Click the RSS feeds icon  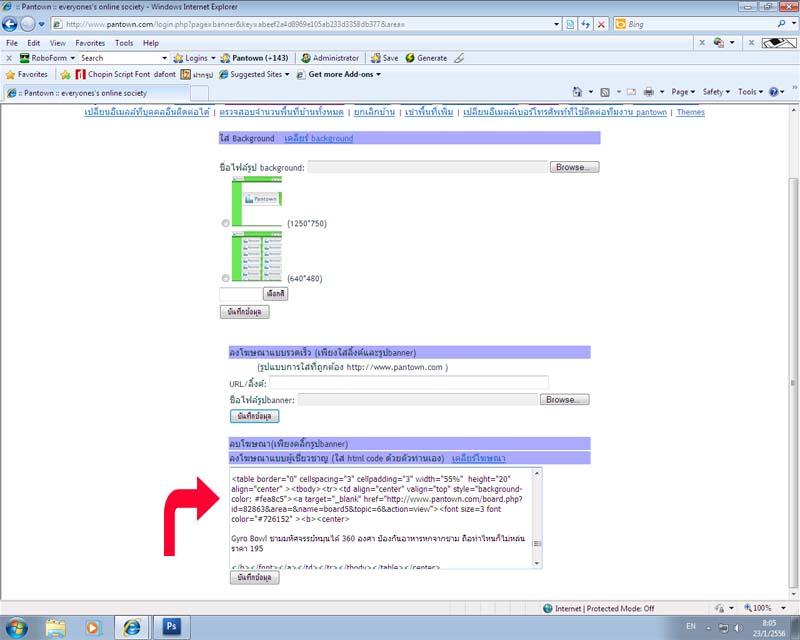[x=605, y=92]
